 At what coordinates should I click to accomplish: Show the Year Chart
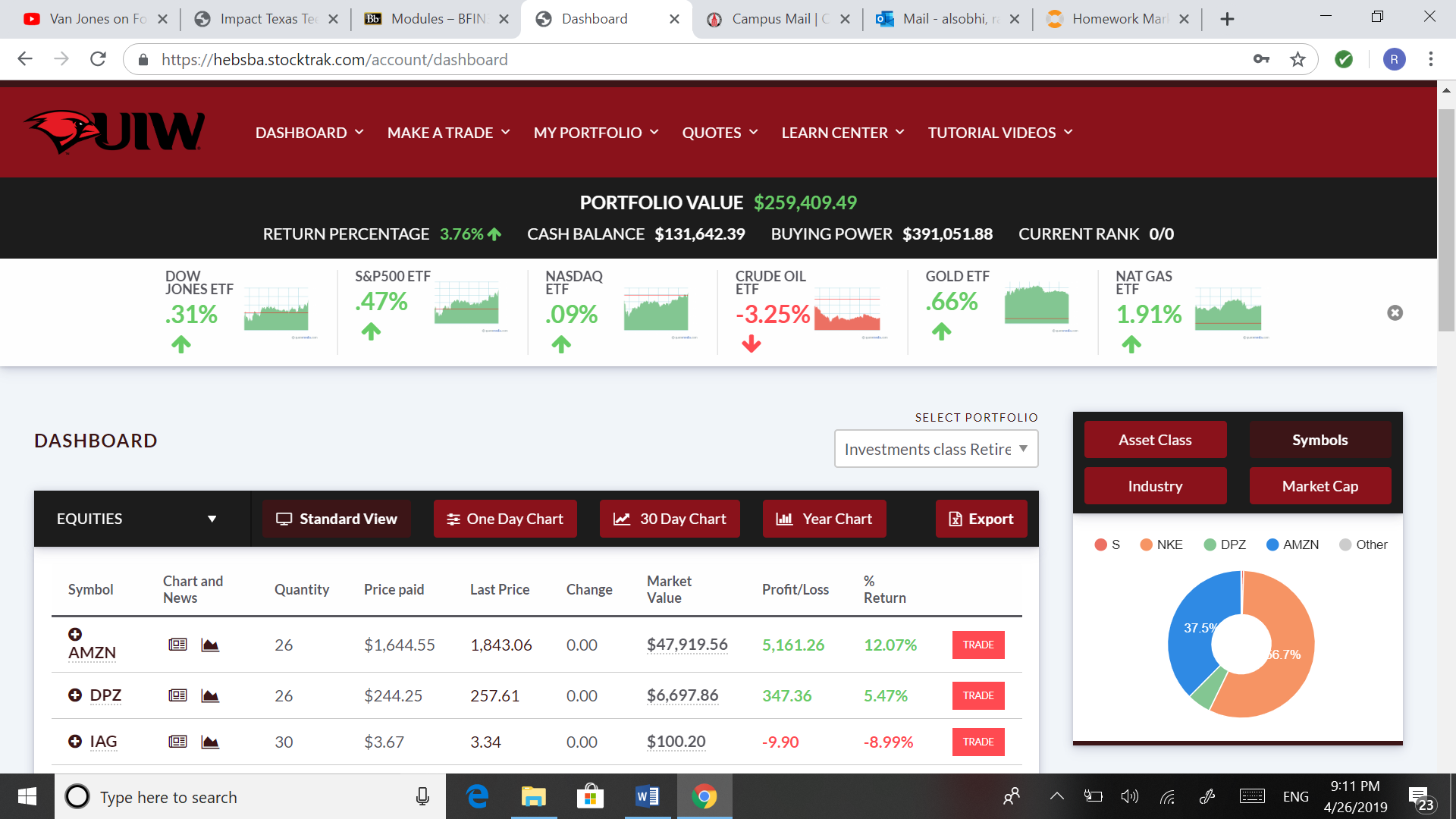(824, 519)
